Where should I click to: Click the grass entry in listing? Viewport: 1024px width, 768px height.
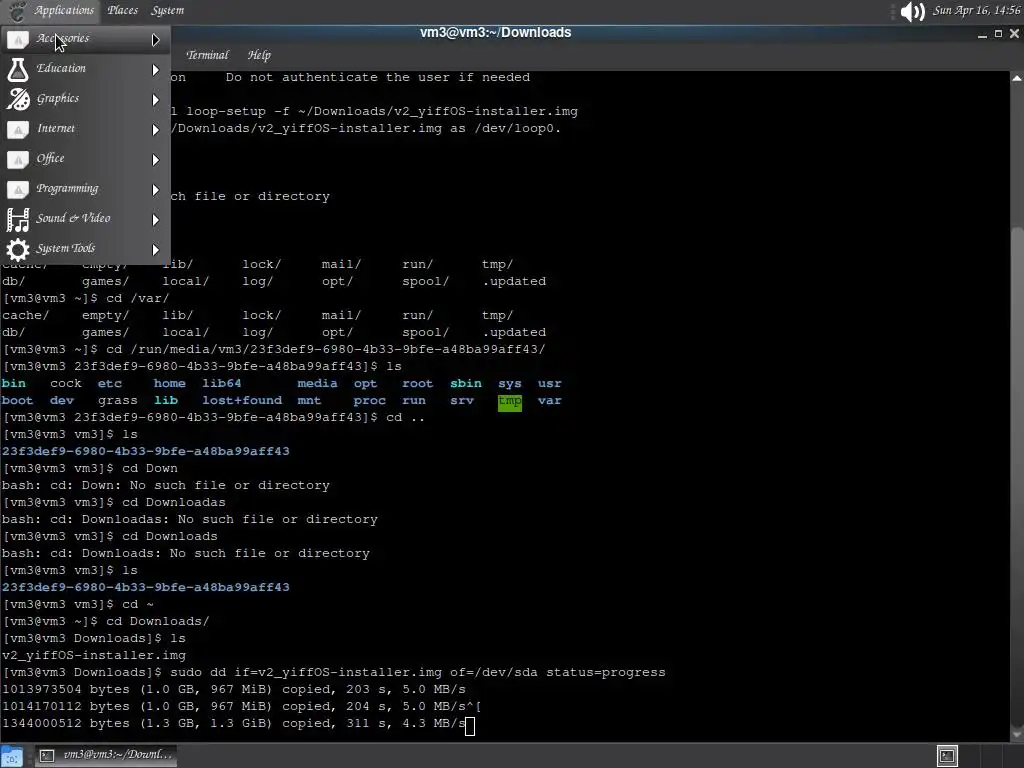[118, 401]
